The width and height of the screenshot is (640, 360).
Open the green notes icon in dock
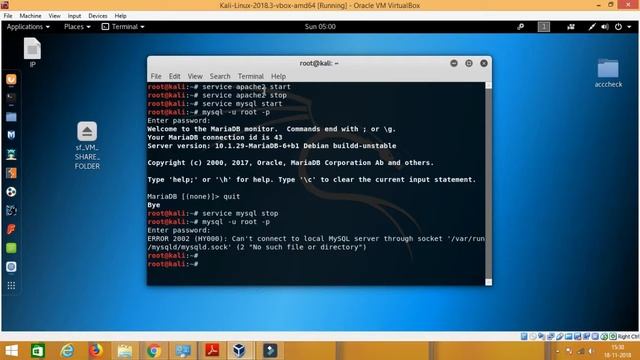(11, 248)
